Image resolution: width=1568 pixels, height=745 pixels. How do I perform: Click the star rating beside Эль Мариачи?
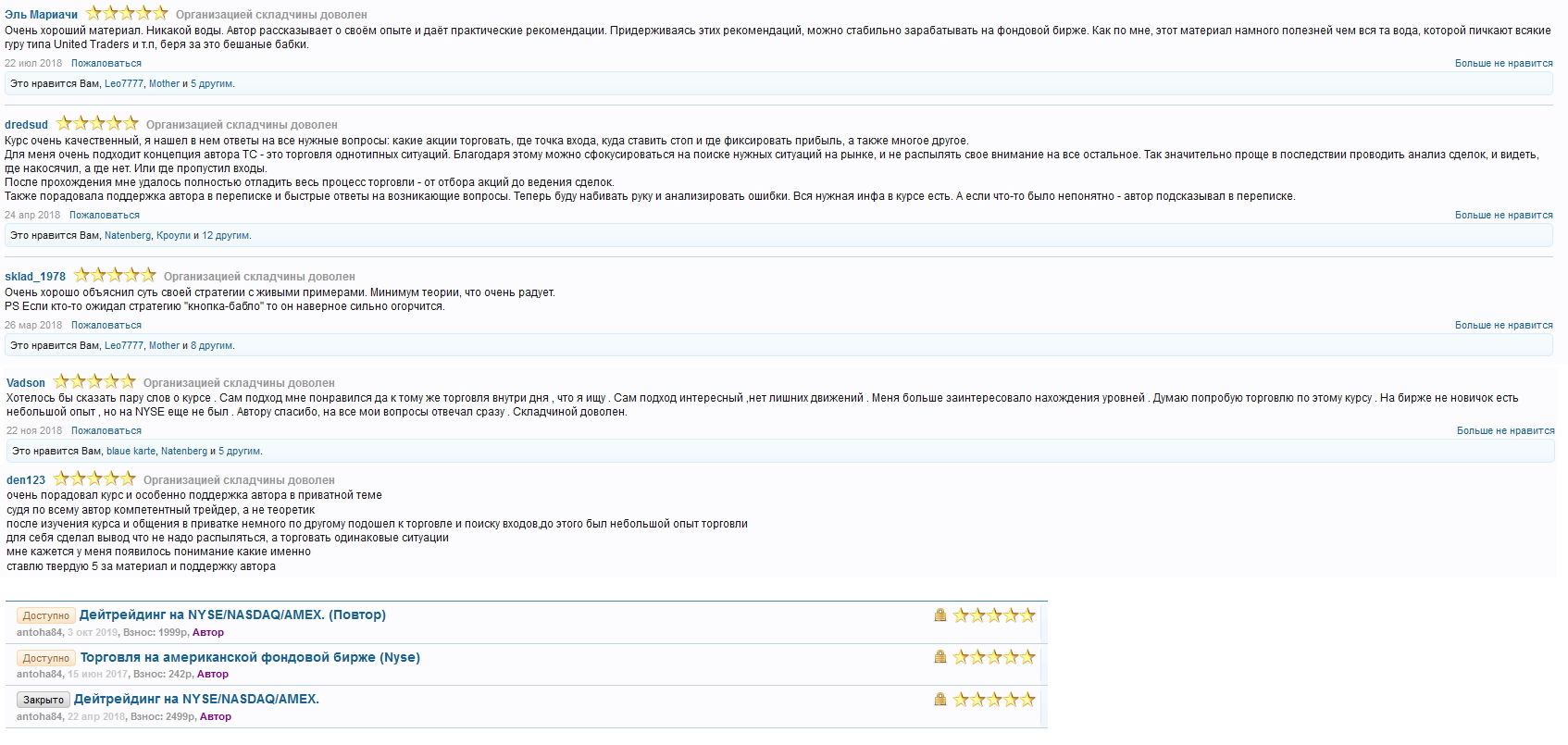pos(127,14)
